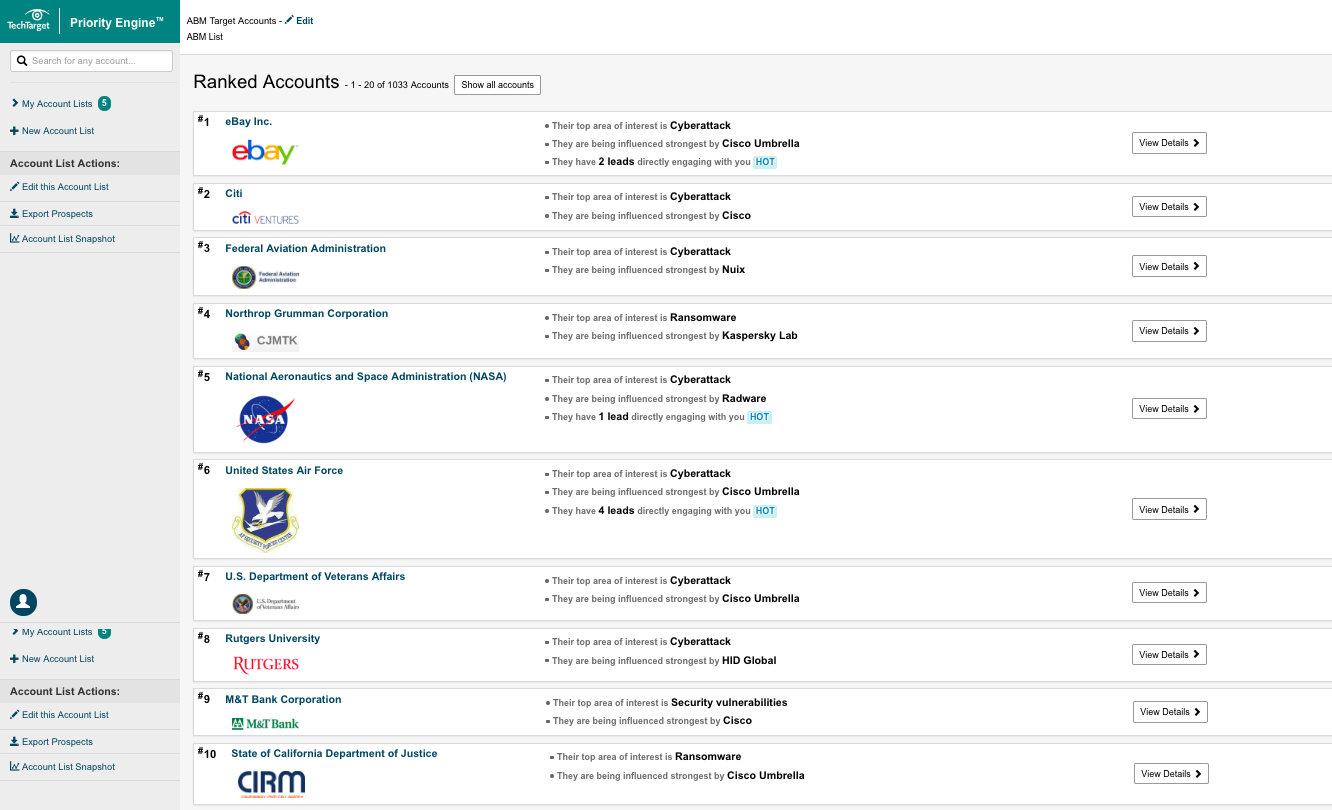
Task: Open the user profile avatar
Action: [x=24, y=602]
